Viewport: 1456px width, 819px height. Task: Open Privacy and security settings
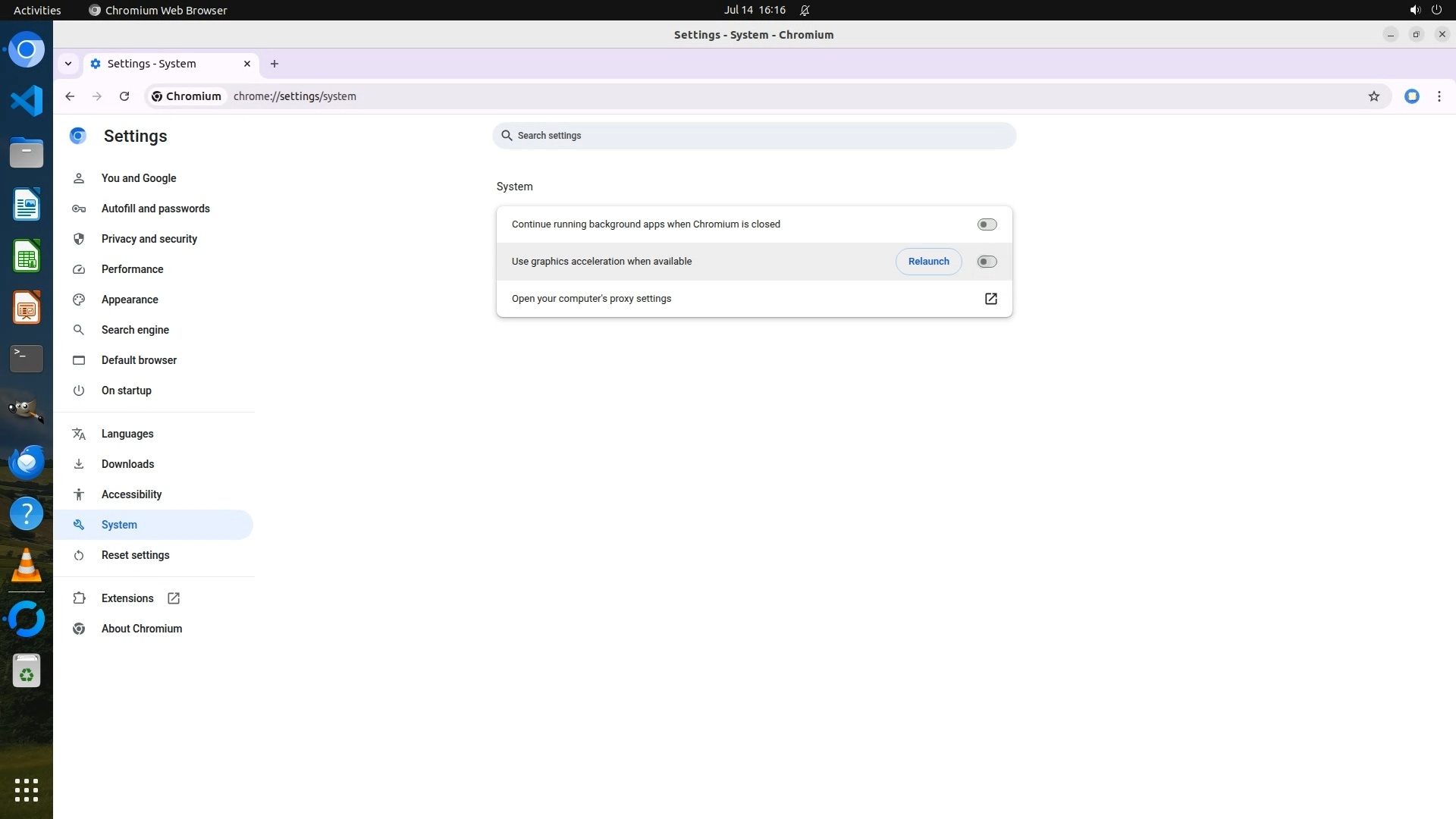(x=149, y=239)
